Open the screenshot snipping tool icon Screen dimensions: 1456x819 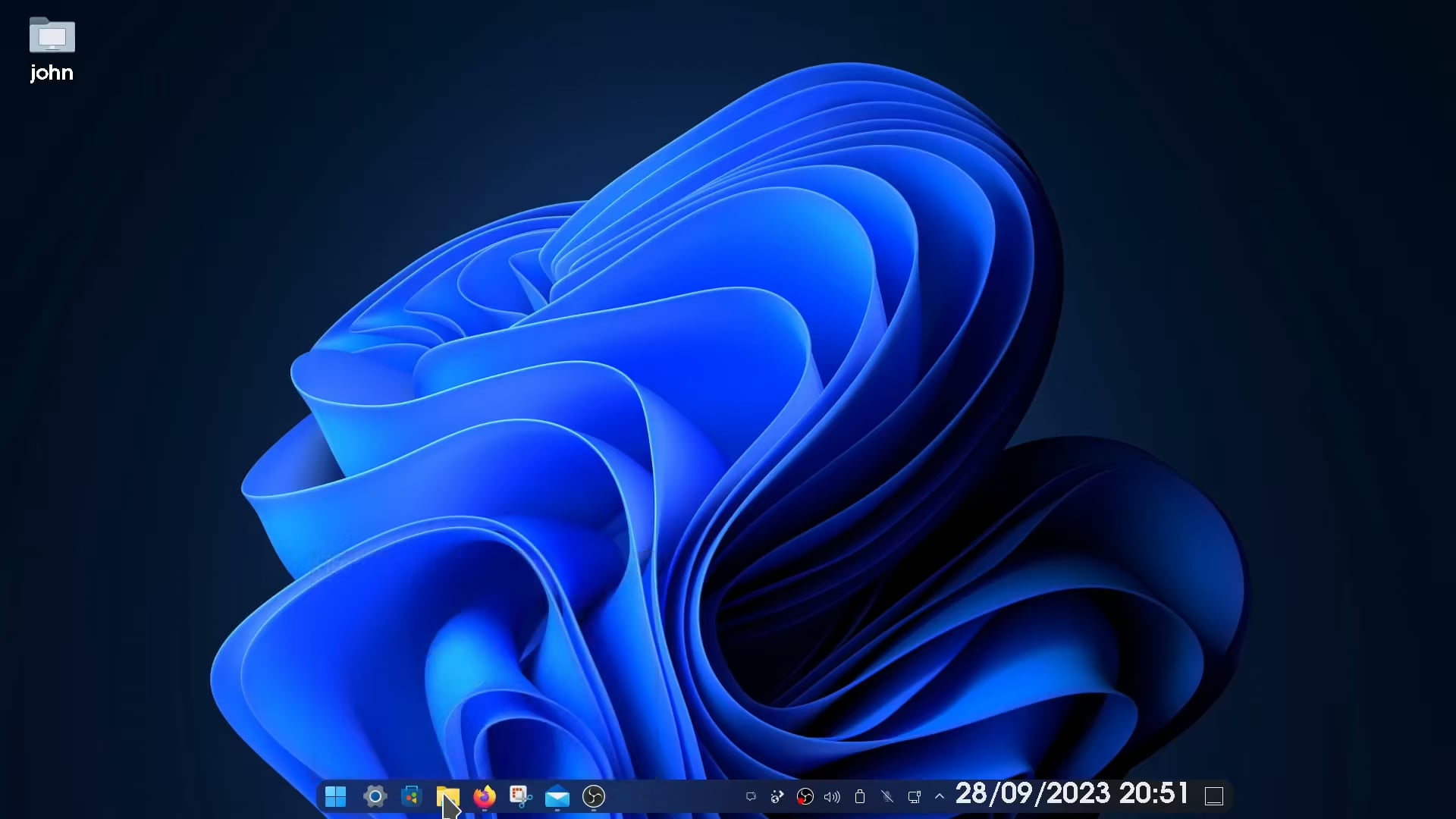[x=520, y=796]
